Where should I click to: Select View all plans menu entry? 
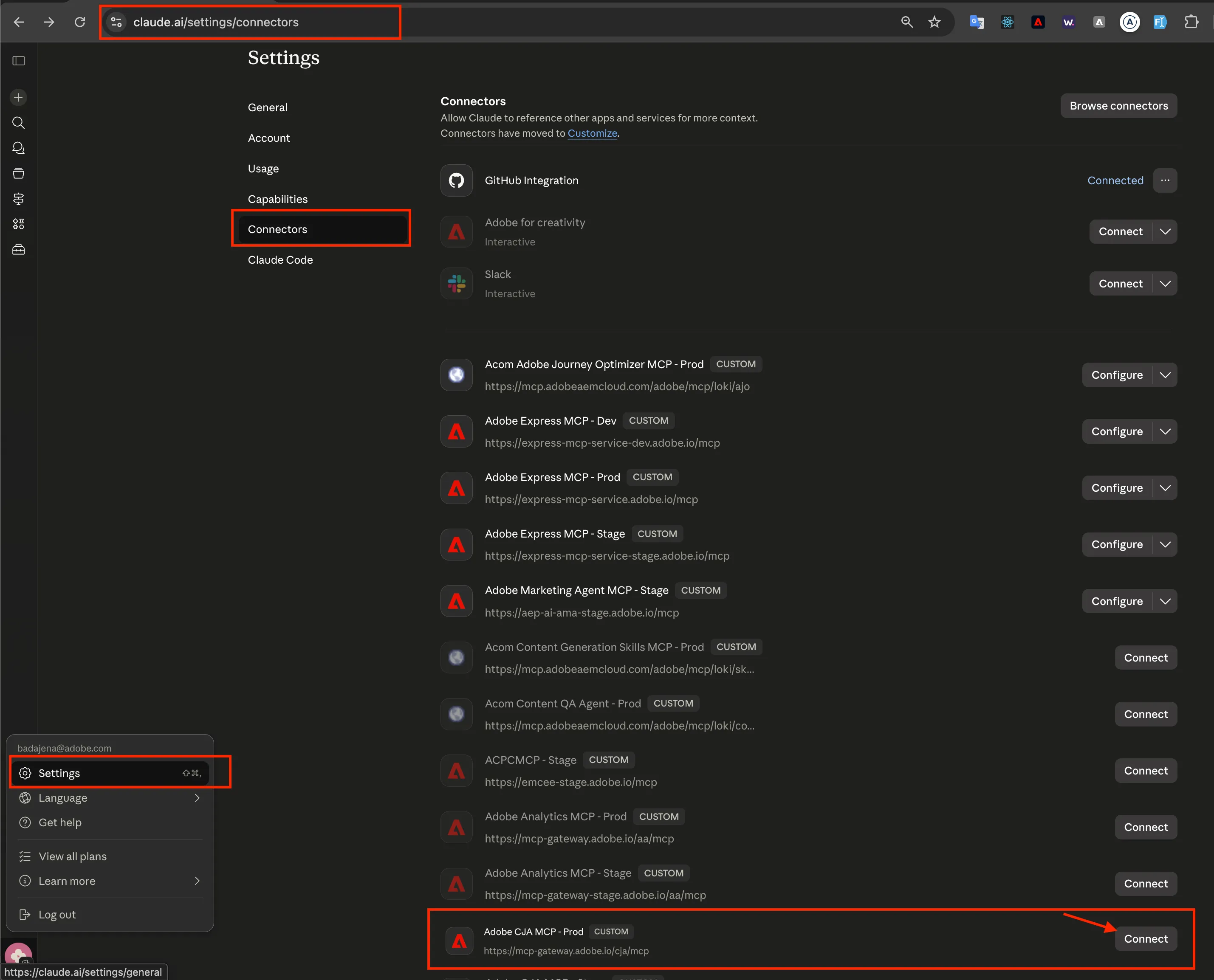pyautogui.click(x=110, y=856)
